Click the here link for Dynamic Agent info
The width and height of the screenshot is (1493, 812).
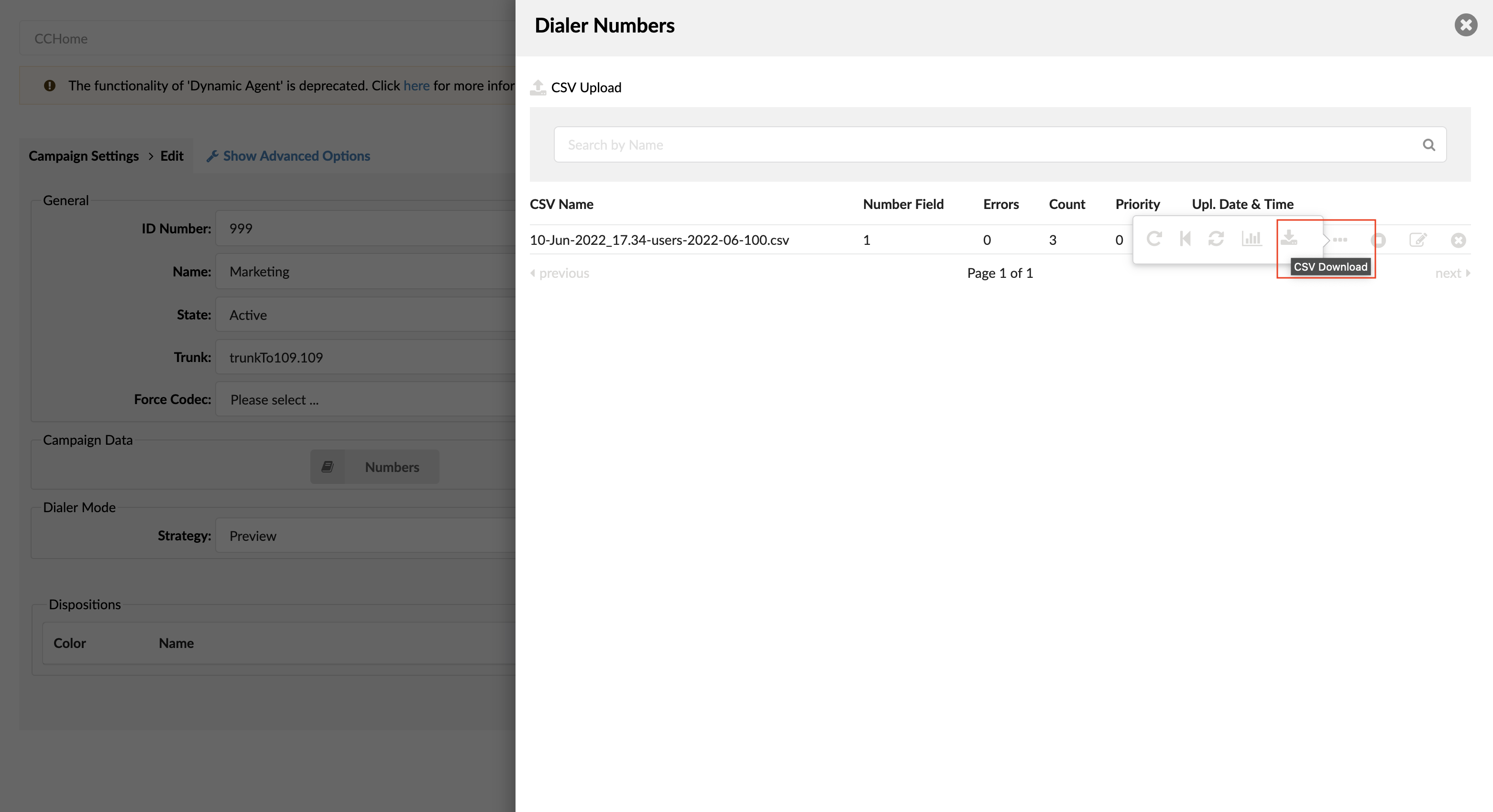pos(415,85)
